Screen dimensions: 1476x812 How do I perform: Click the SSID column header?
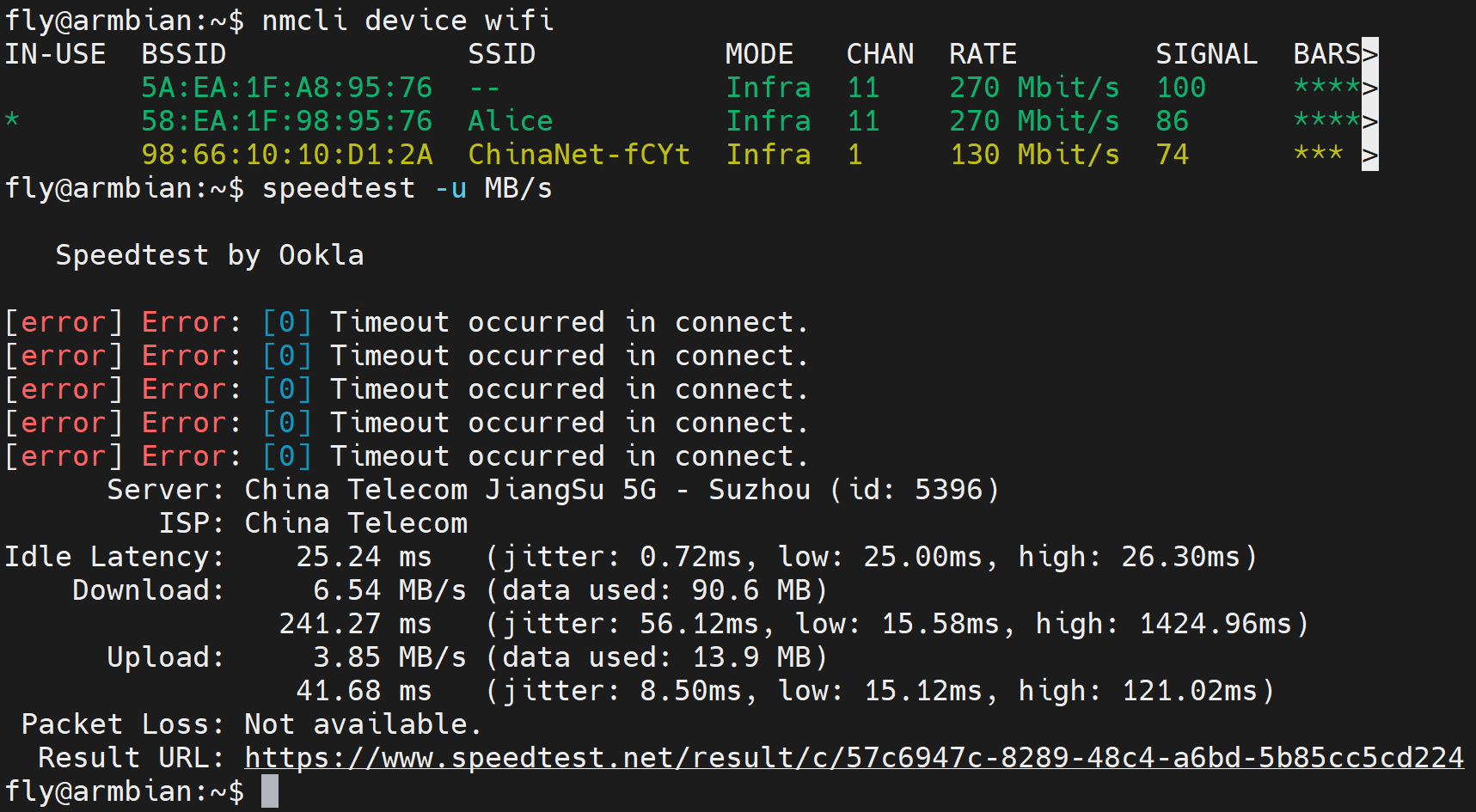click(x=502, y=54)
